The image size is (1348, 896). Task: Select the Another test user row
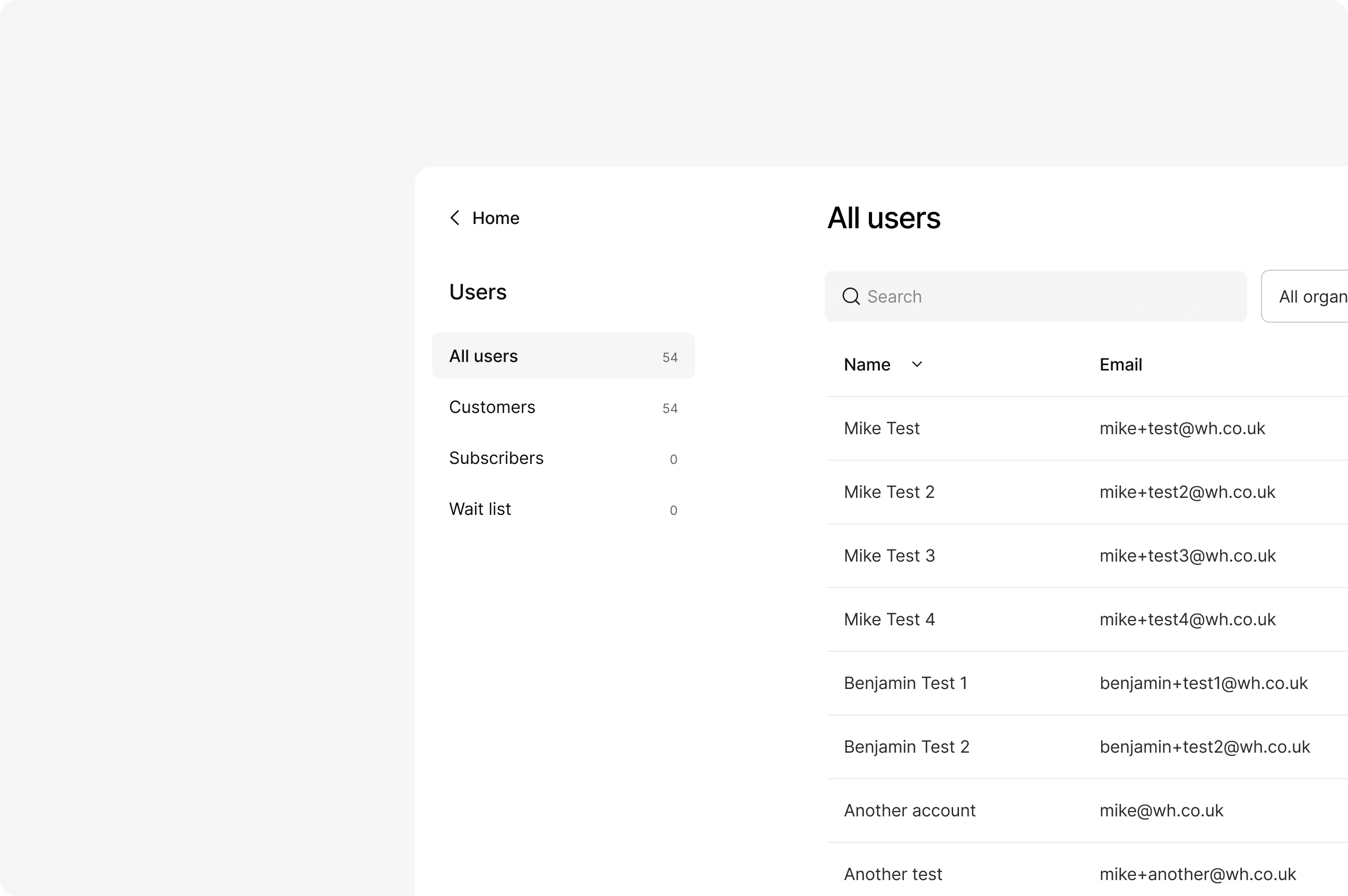pyautogui.click(x=893, y=874)
